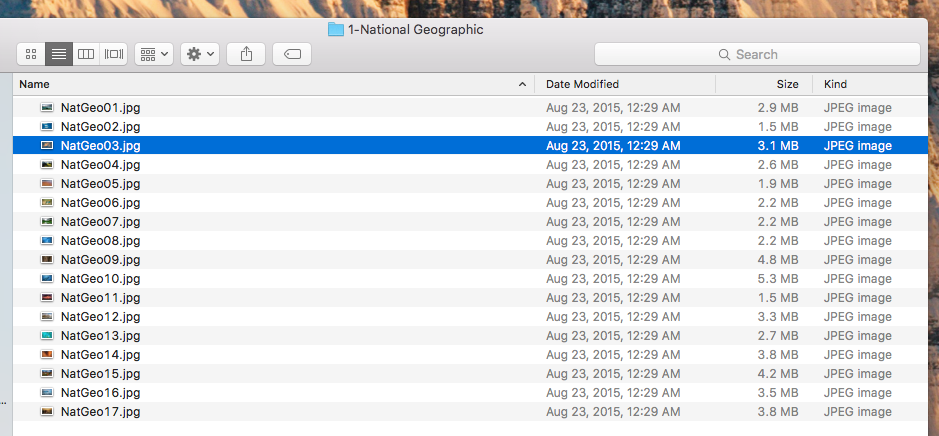Image resolution: width=939 pixels, height=436 pixels.
Task: Switch to Cover Flow view
Action: 114,54
